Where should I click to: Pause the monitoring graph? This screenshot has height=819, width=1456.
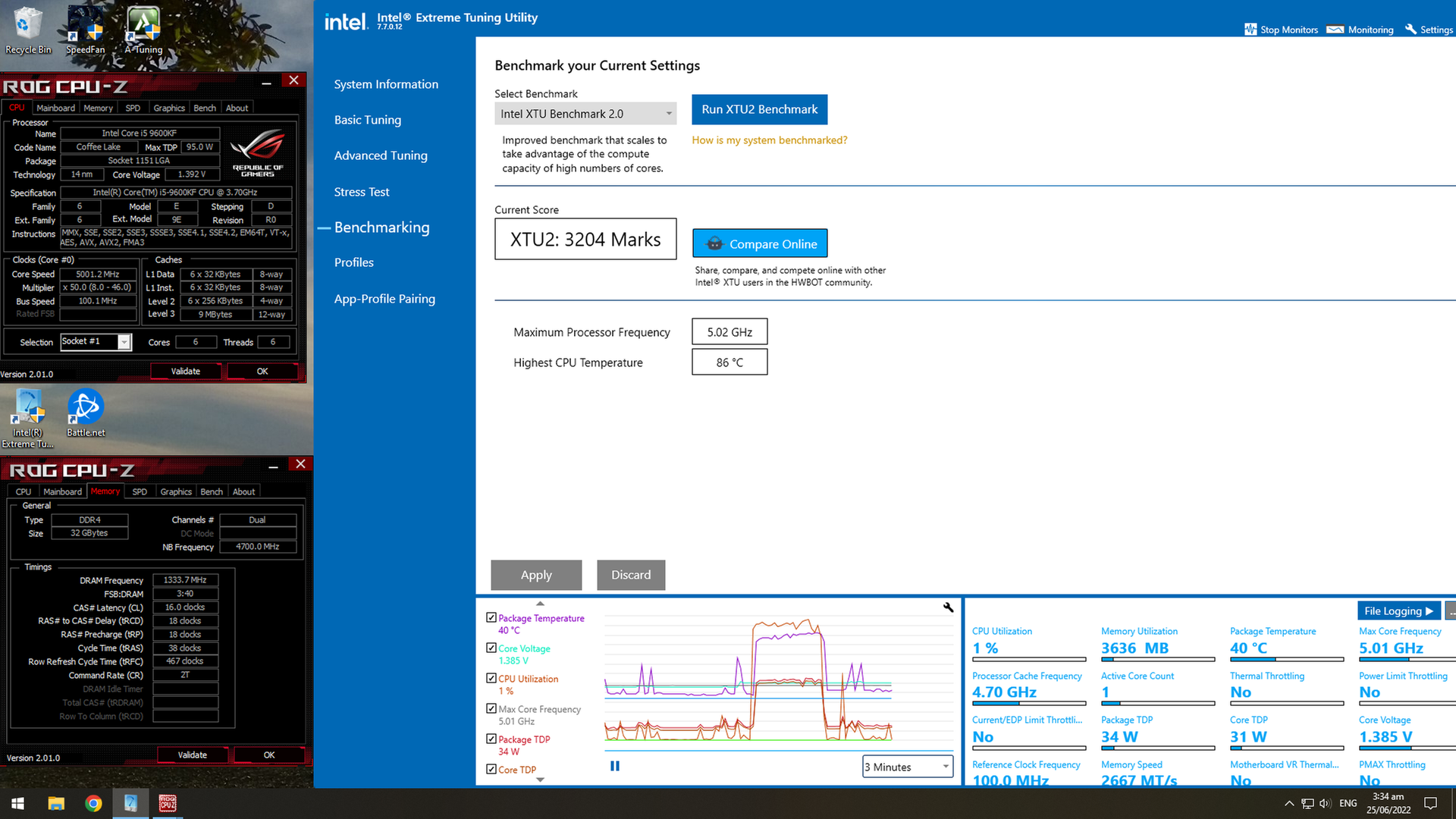click(615, 766)
